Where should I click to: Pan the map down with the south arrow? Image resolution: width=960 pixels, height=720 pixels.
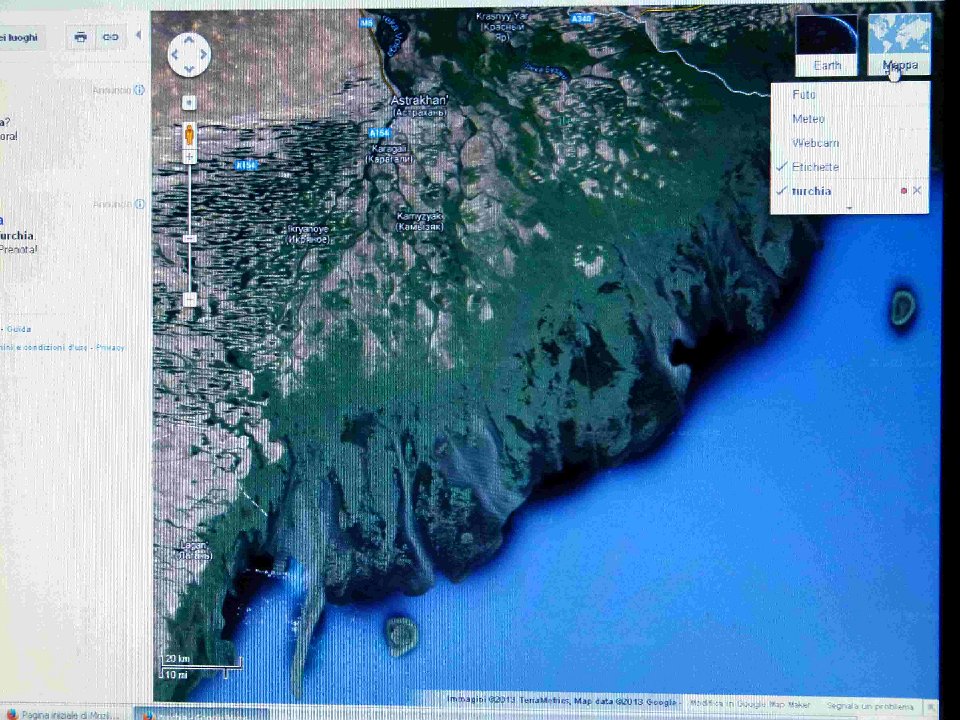pos(189,69)
